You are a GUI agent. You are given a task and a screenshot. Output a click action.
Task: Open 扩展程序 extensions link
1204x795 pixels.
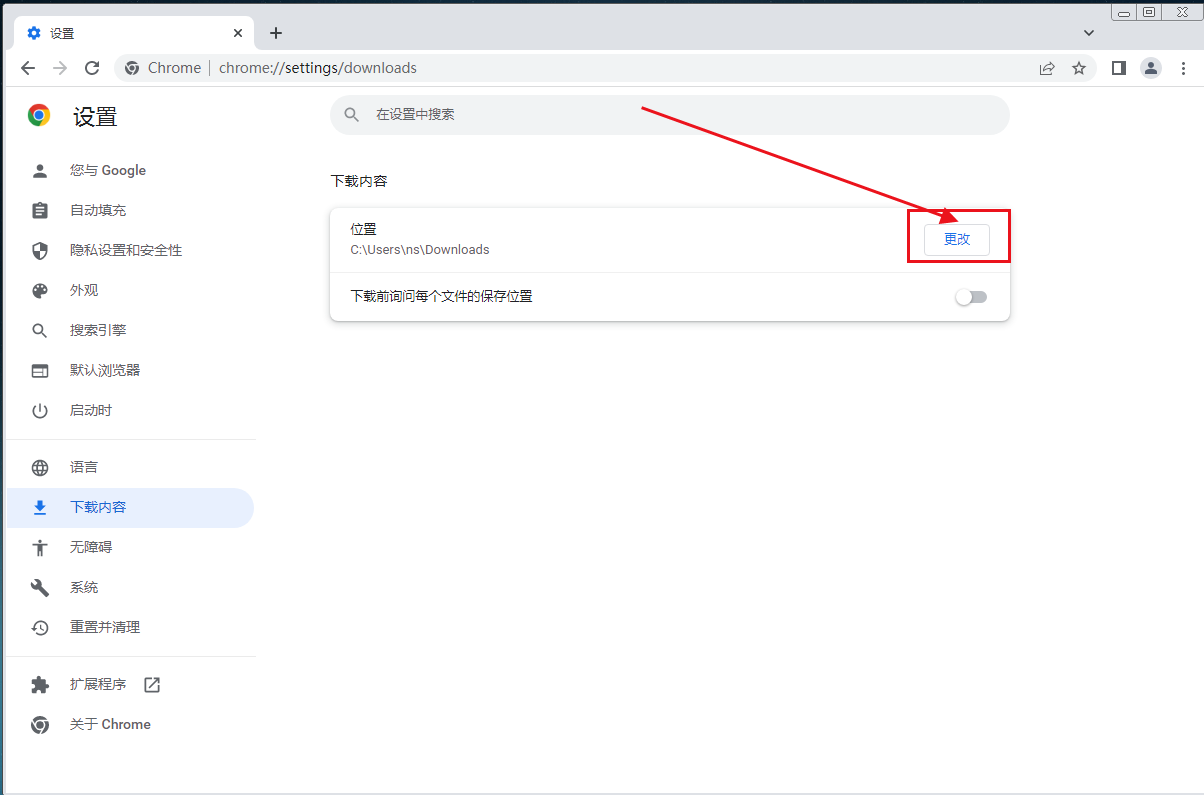click(130, 684)
